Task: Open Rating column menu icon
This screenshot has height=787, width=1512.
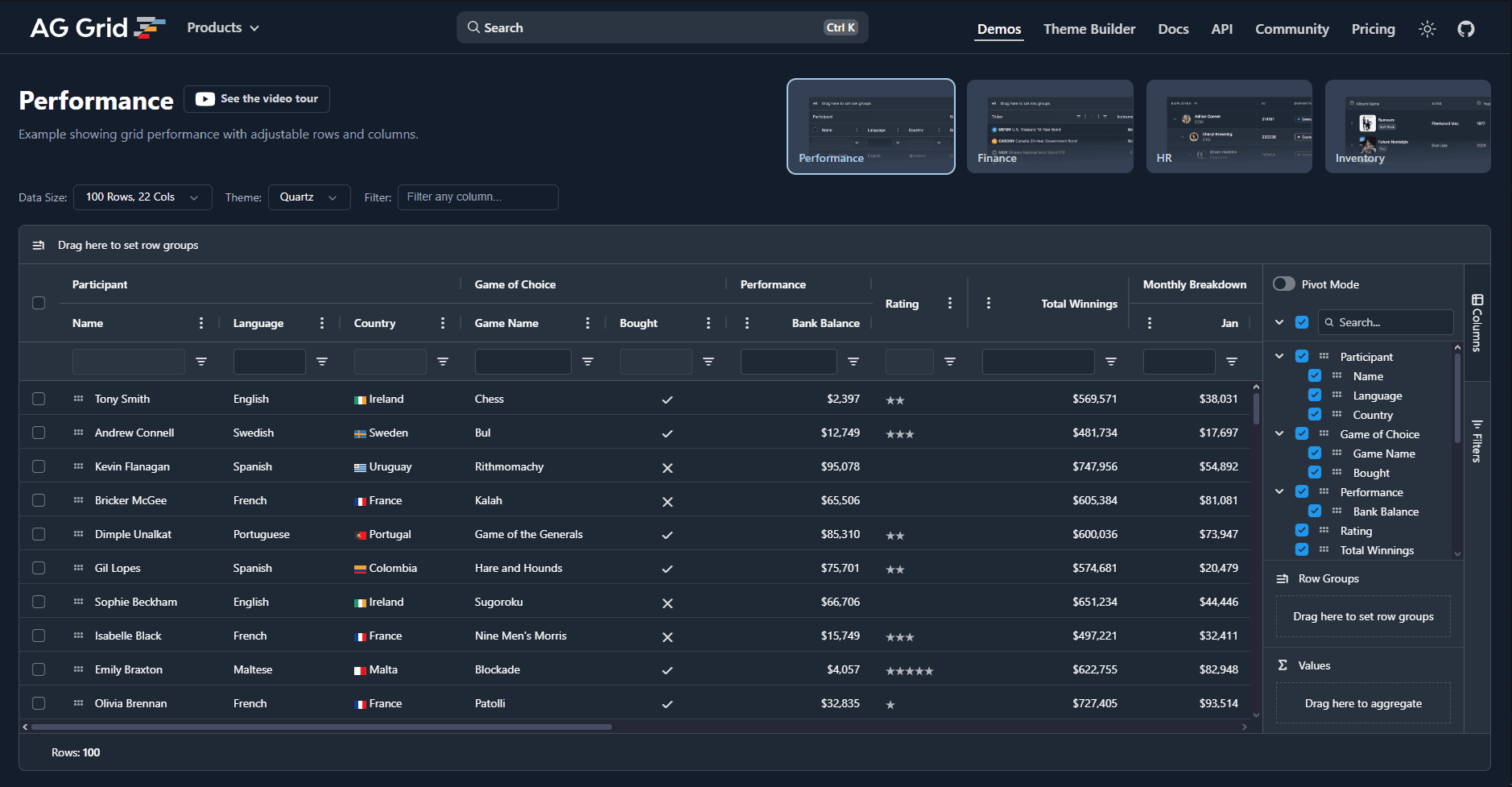Action: [x=950, y=303]
